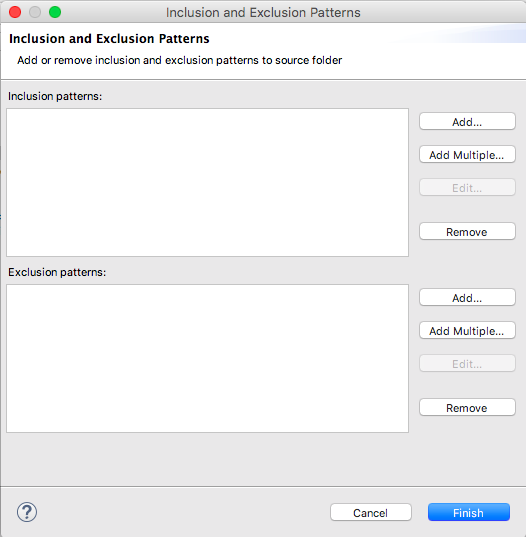The image size is (526, 537).
Task: Click the green zoom window button
Action: (x=55, y=12)
